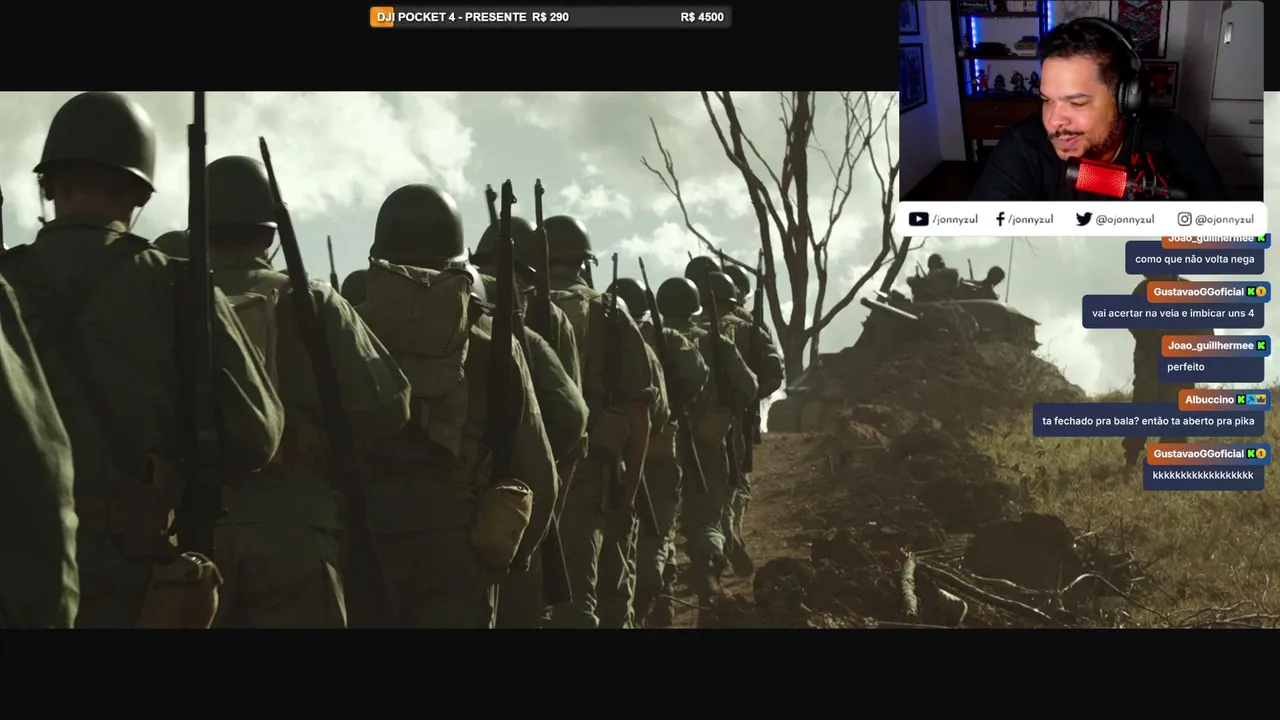The width and height of the screenshot is (1280, 720).
Task: Click the DJI logo on the goal bar
Action: pos(382,17)
